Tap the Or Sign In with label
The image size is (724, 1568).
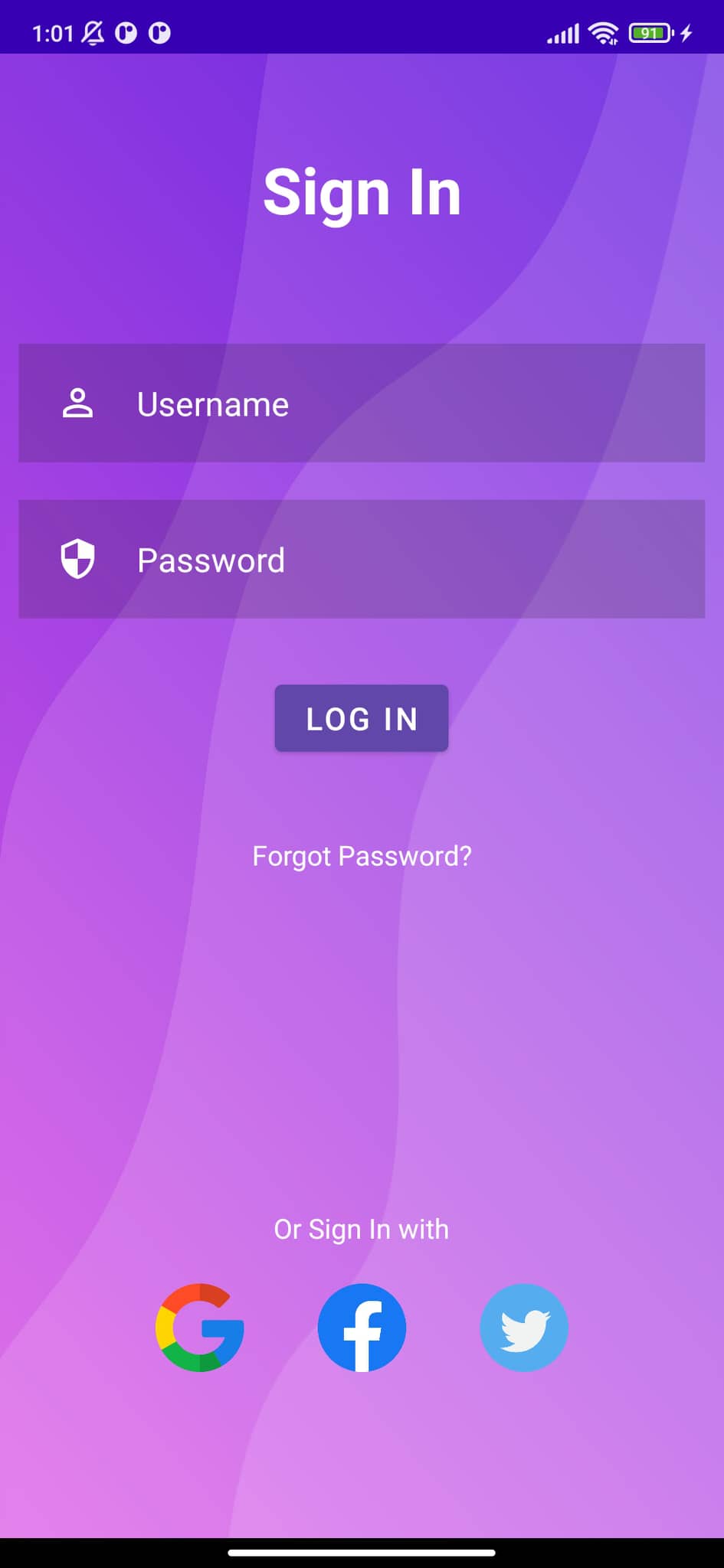[x=362, y=1229]
